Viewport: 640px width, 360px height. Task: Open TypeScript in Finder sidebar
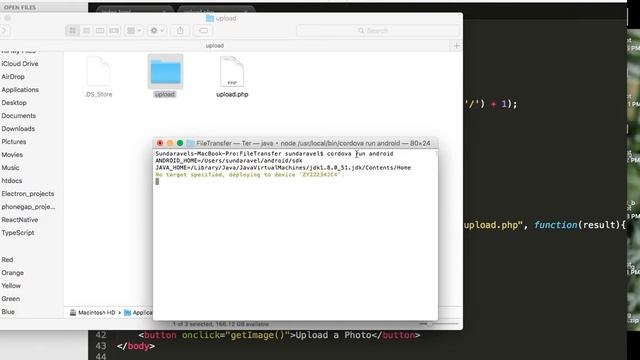18,233
